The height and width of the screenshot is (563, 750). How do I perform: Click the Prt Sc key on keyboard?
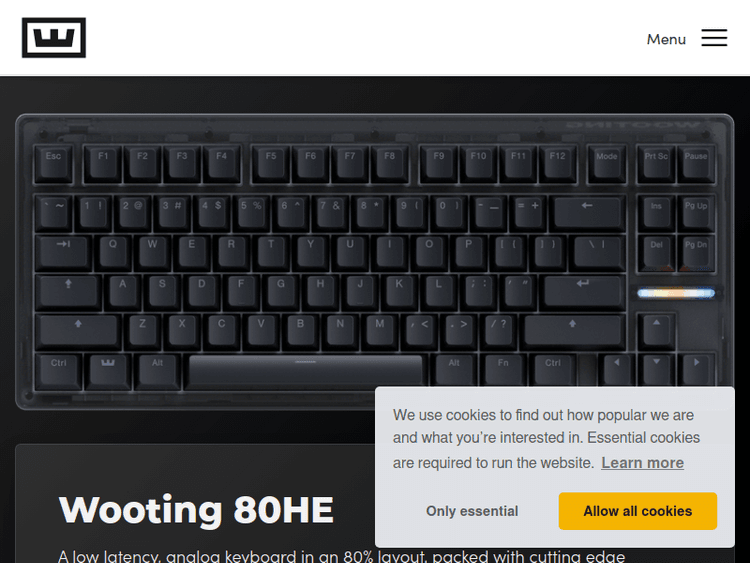click(x=656, y=164)
